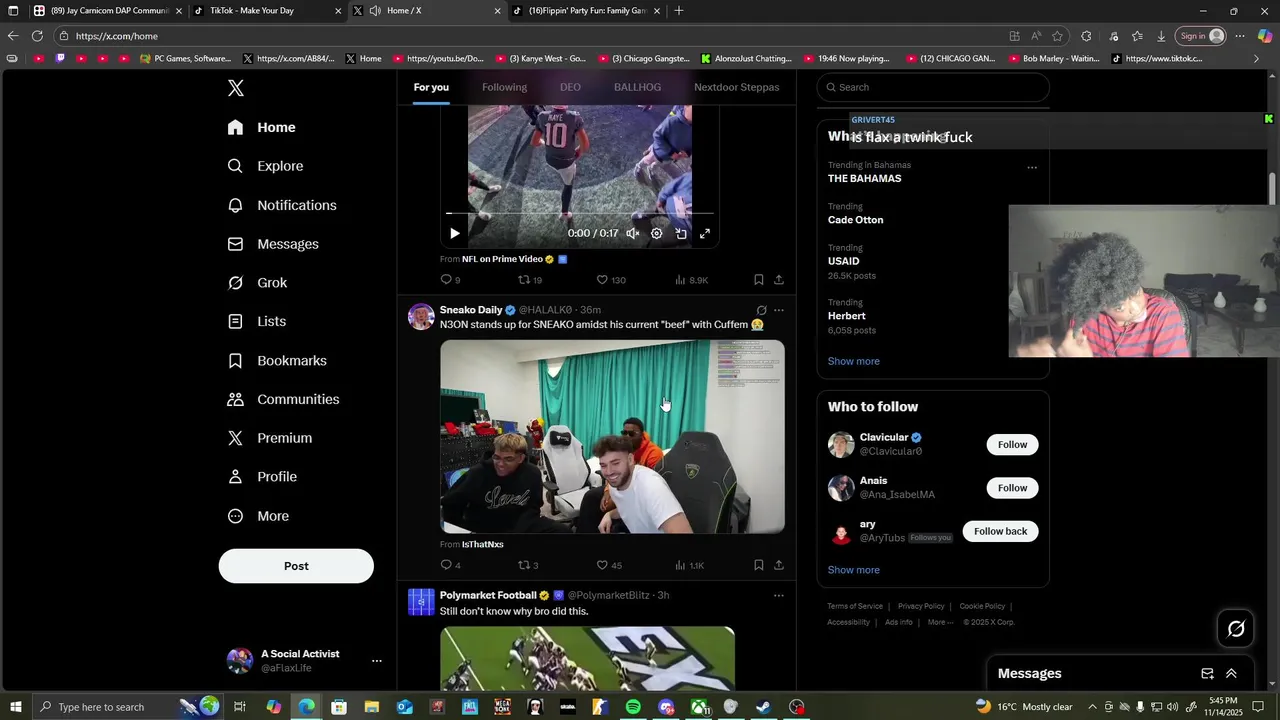This screenshot has width=1280, height=720.
Task: Open a new browser tab
Action: (679, 11)
